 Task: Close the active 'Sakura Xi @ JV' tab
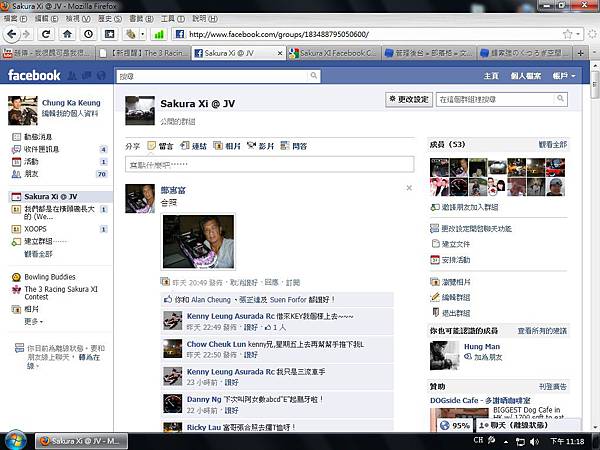pos(280,53)
